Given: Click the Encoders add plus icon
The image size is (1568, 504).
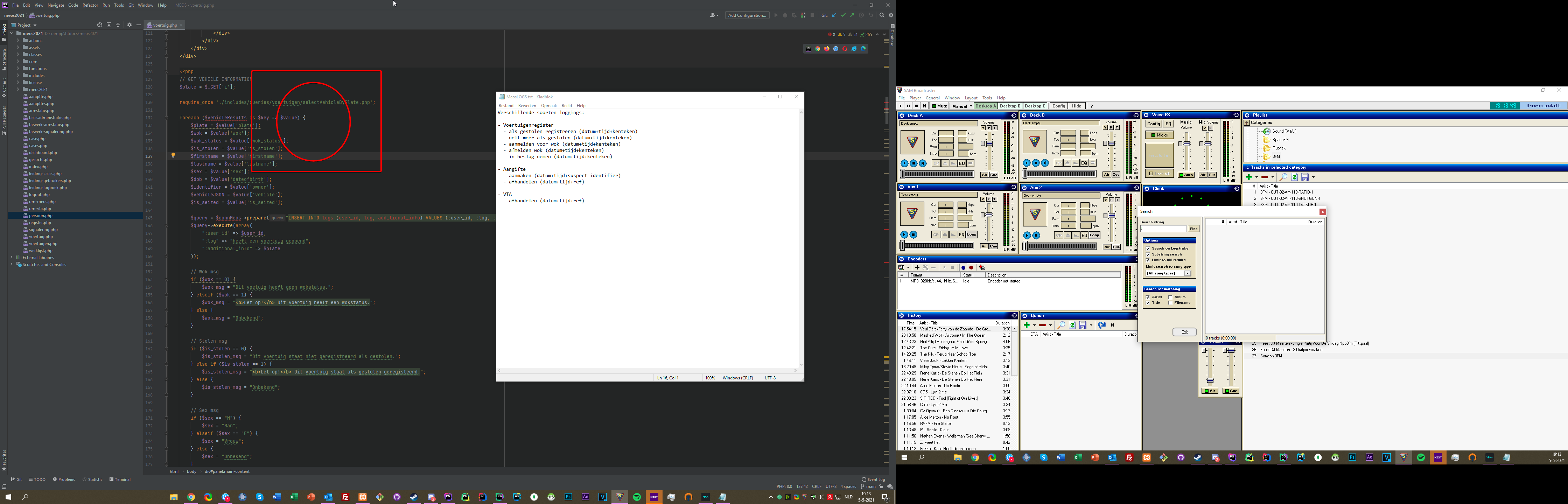Looking at the screenshot, I should tap(917, 268).
